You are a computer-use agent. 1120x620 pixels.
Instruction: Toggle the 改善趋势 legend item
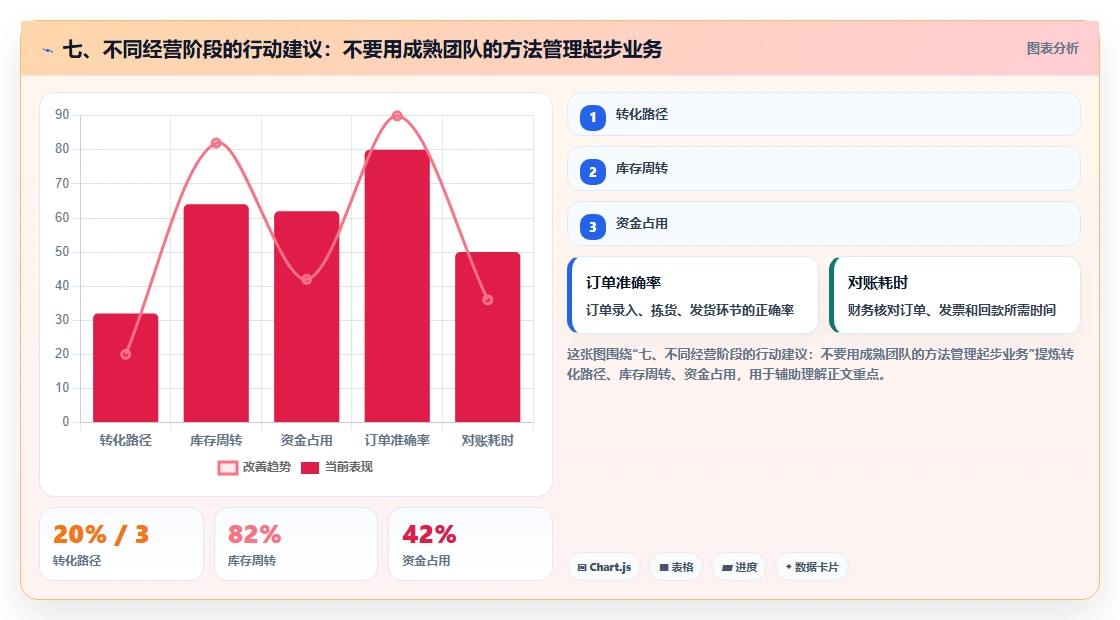(254, 467)
